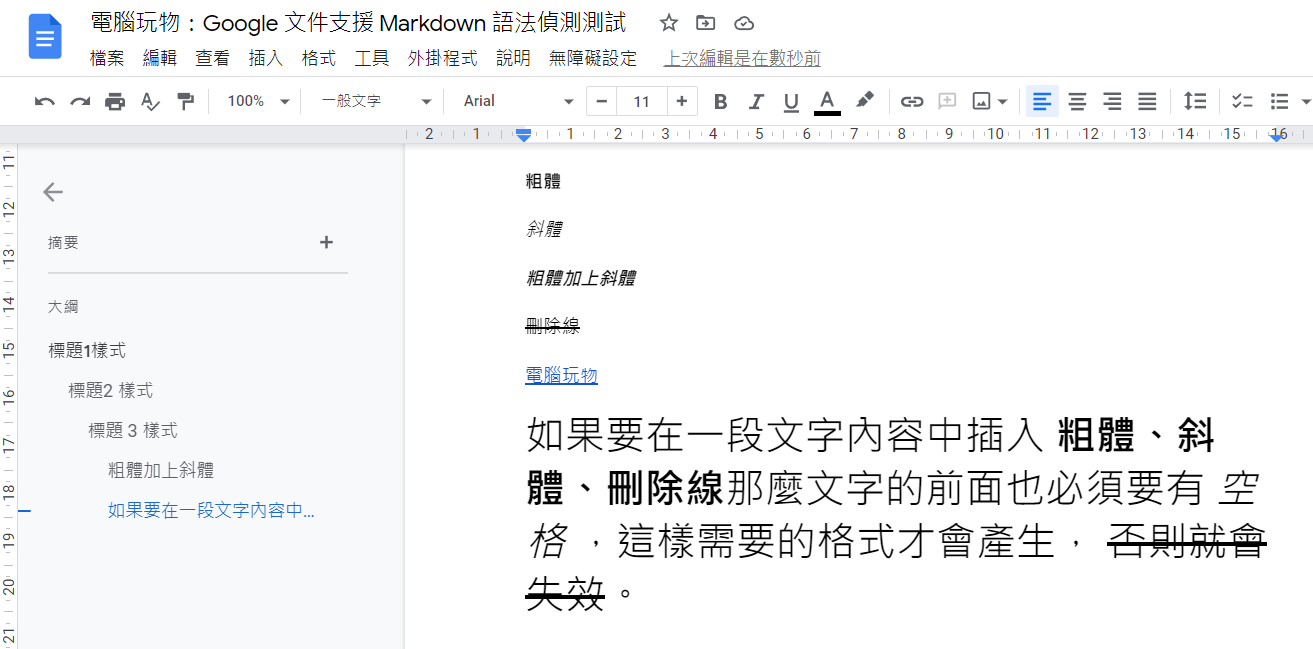Select the outline entry 如果要在一段文字內容中...
This screenshot has width=1313, height=649.
[x=211, y=511]
